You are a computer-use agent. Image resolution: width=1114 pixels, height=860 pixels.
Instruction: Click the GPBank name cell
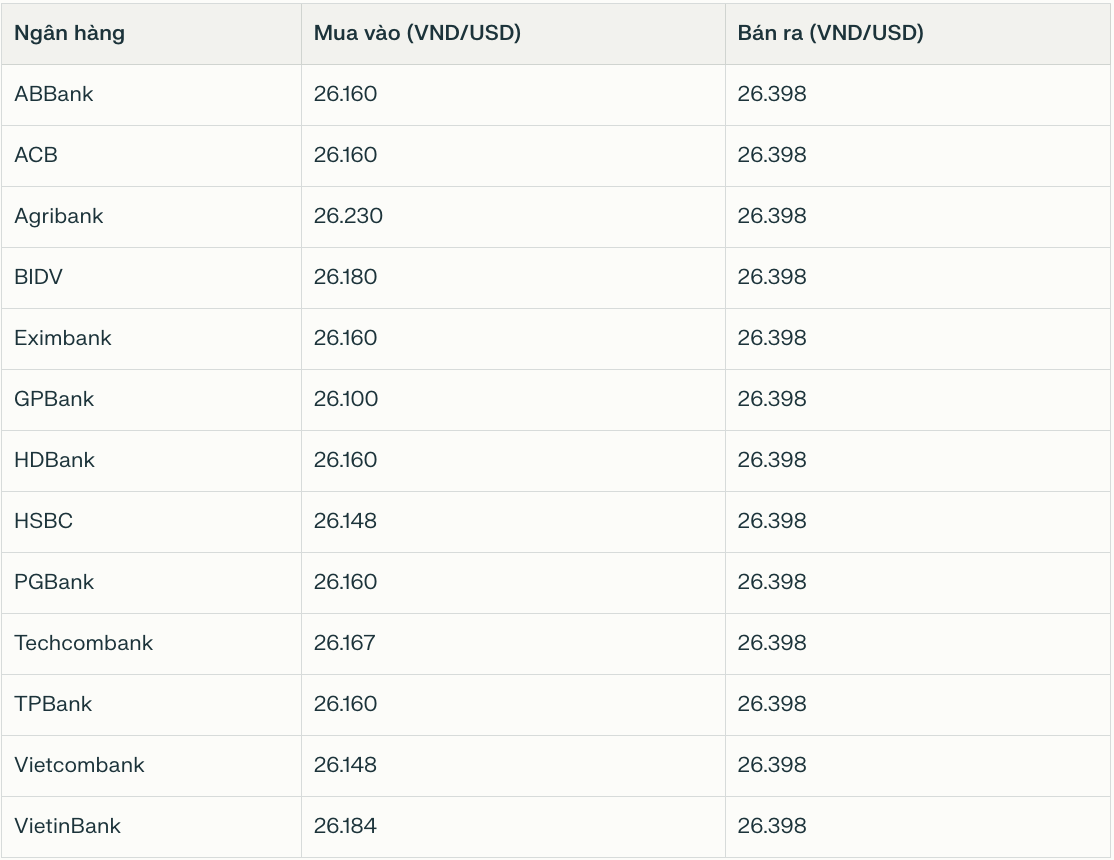(x=54, y=399)
